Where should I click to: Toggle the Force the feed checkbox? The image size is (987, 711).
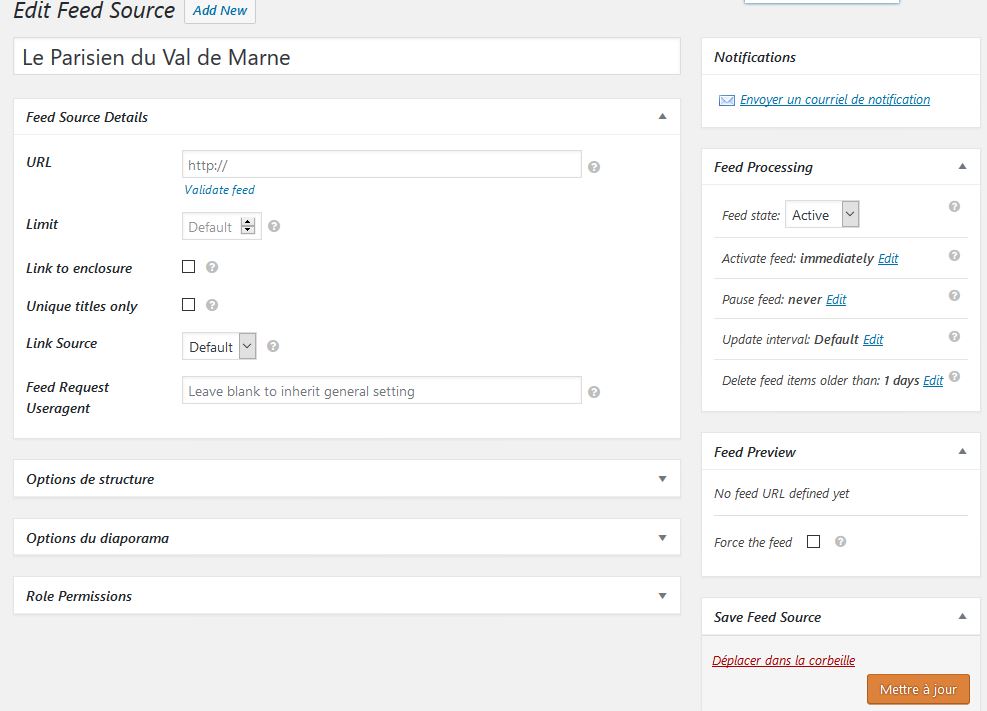click(813, 542)
